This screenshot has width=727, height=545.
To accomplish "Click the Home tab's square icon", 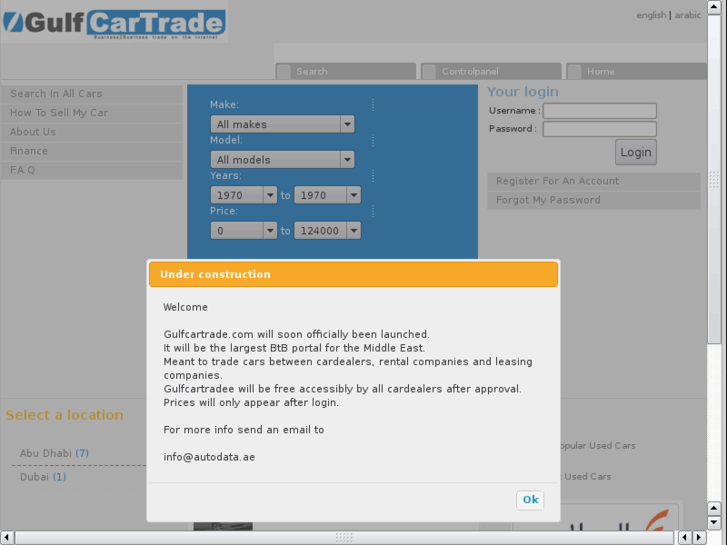I will pos(575,72).
